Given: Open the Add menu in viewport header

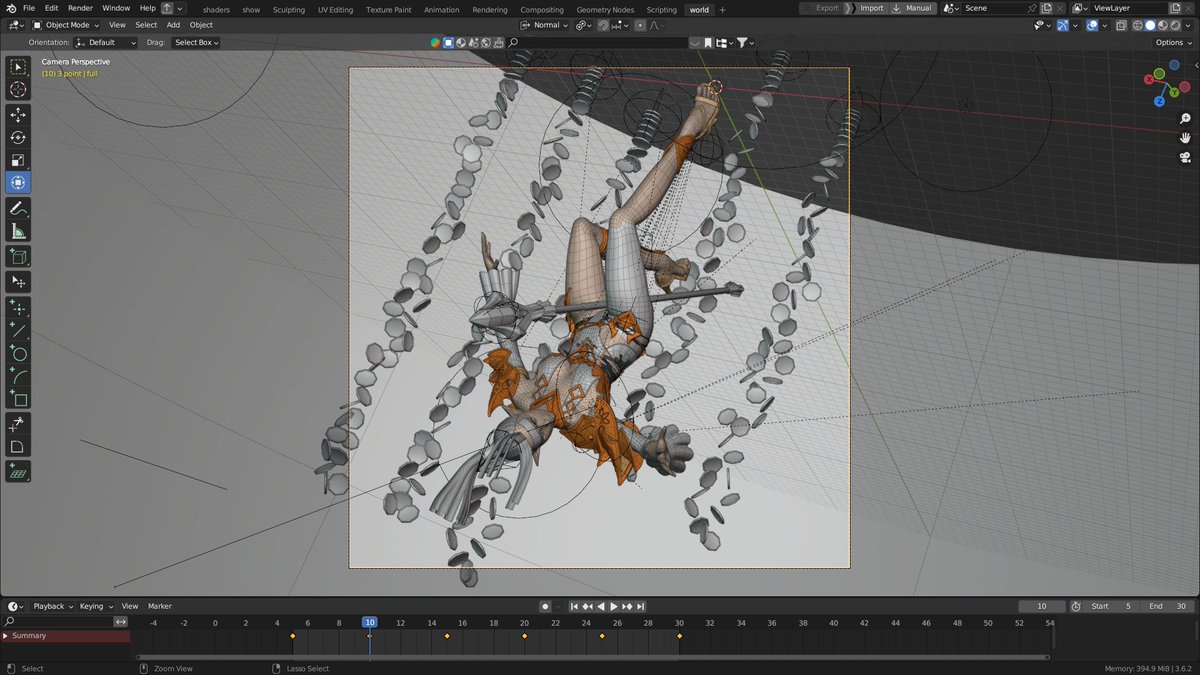Looking at the screenshot, I should [173, 25].
